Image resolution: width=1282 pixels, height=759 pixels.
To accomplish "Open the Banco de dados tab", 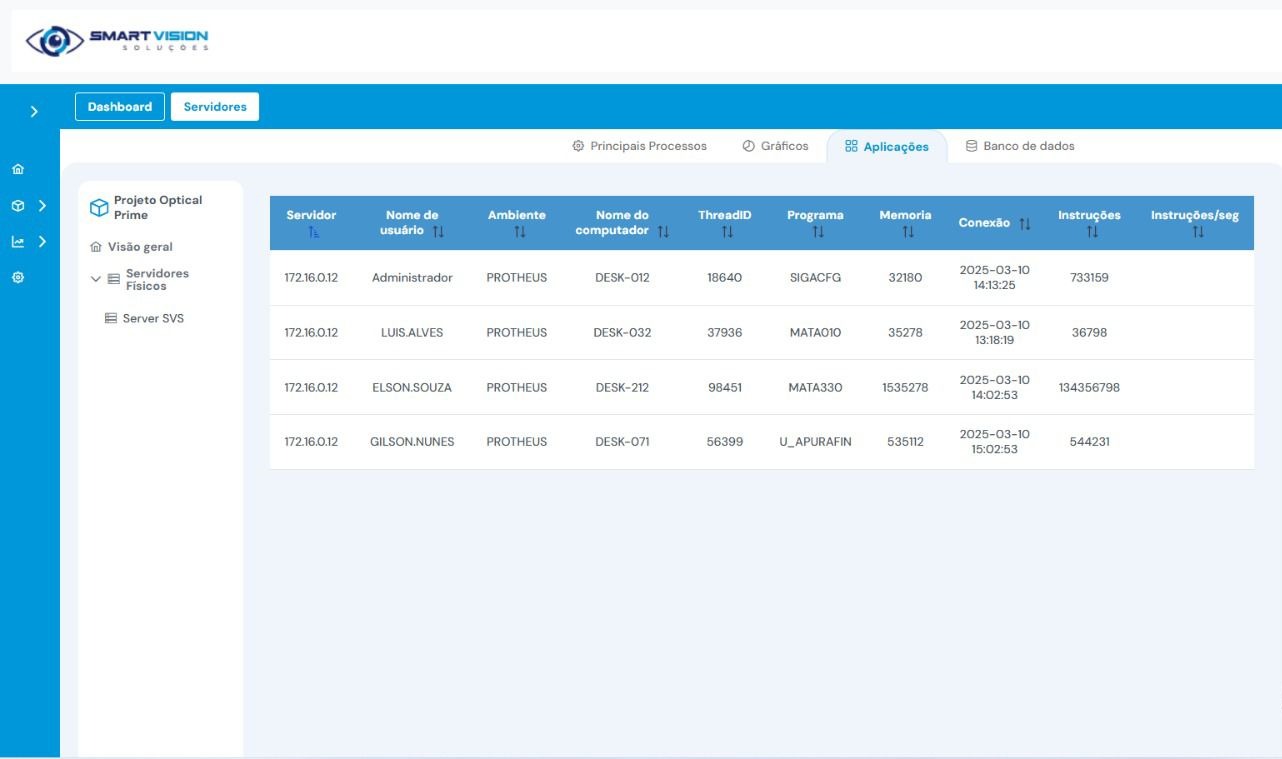I will click(x=1020, y=146).
